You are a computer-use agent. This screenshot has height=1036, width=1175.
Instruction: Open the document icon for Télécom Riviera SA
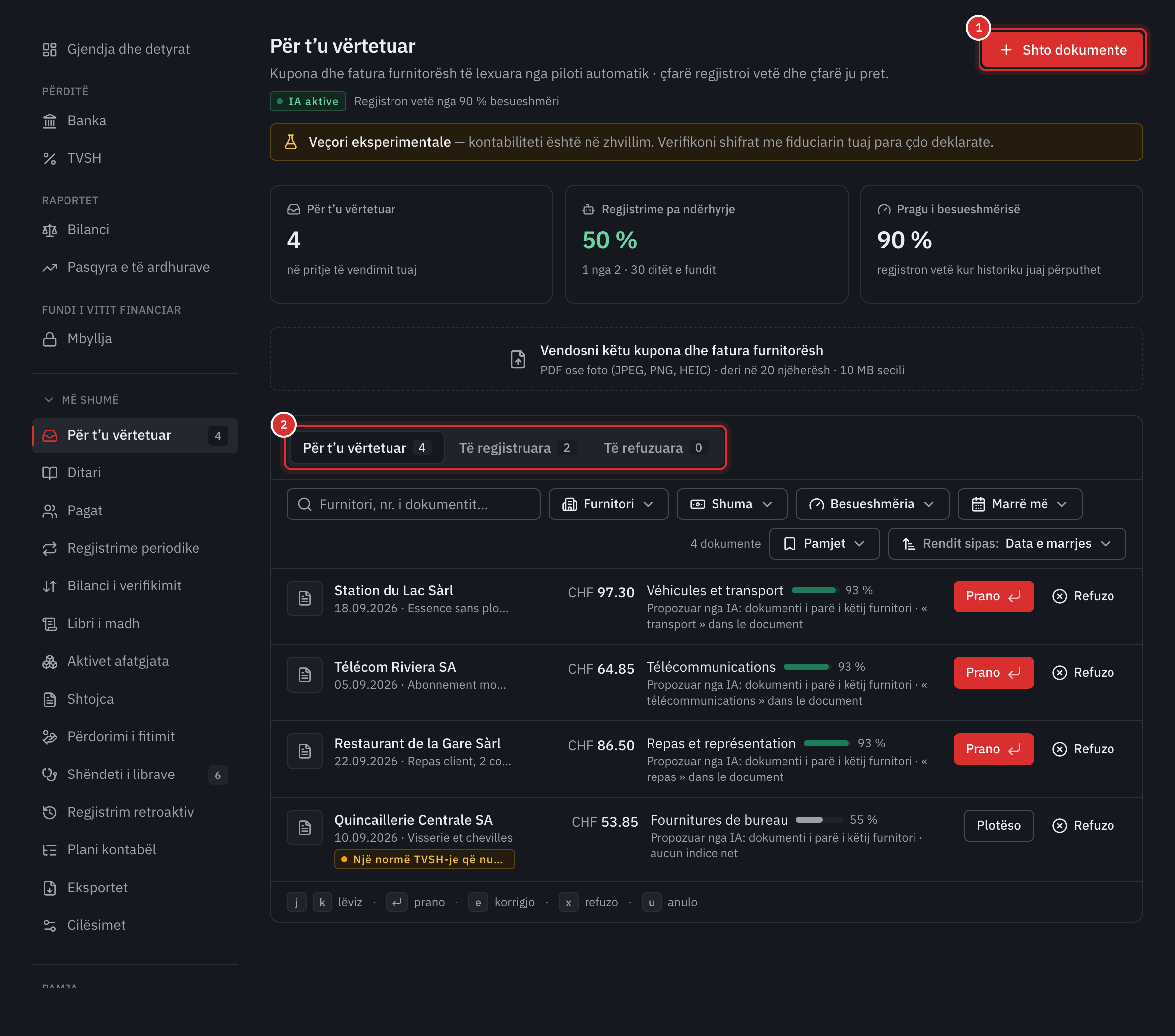coord(304,674)
